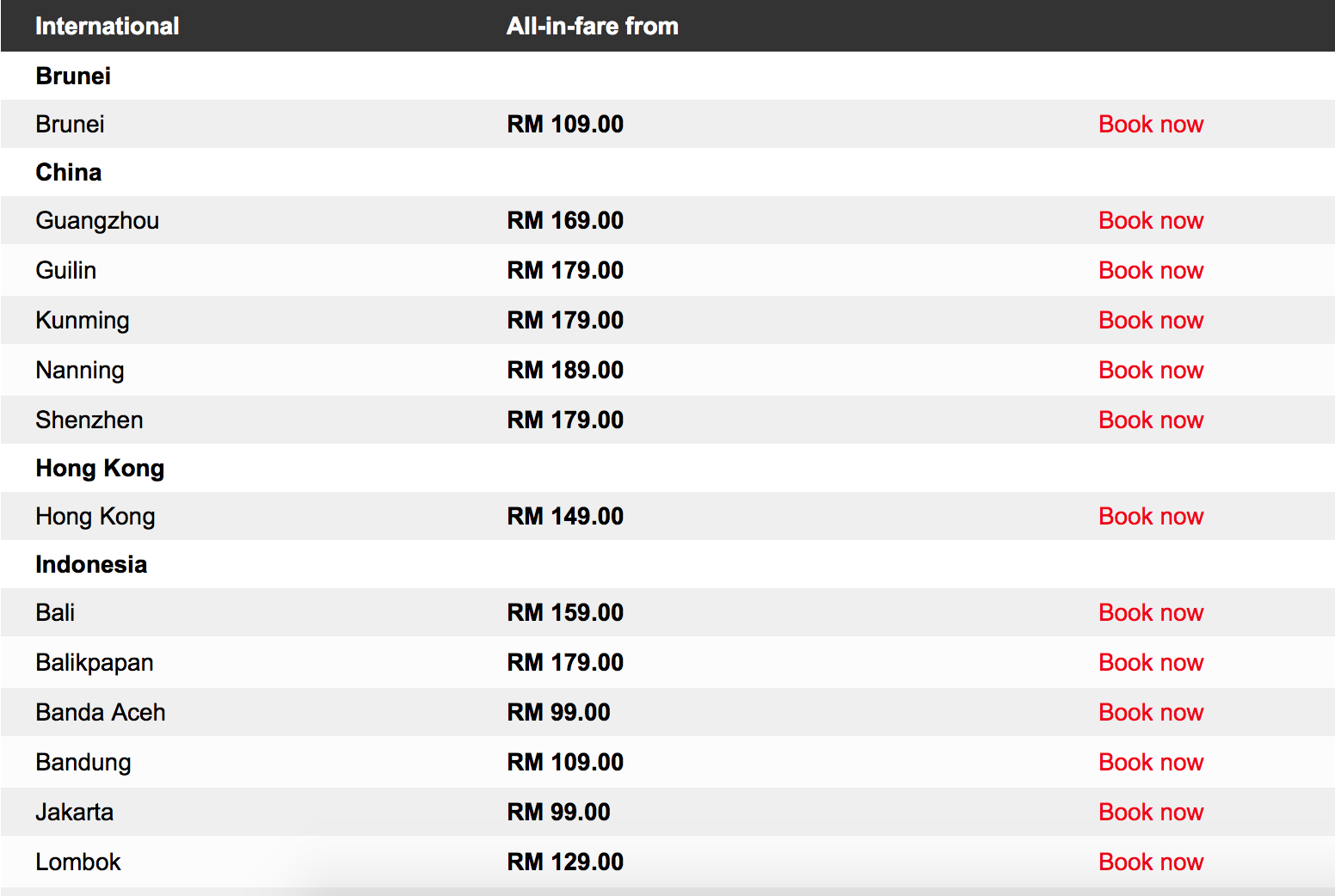1335x896 pixels.
Task: Click the All-in-fare from header
Action: 593,26
